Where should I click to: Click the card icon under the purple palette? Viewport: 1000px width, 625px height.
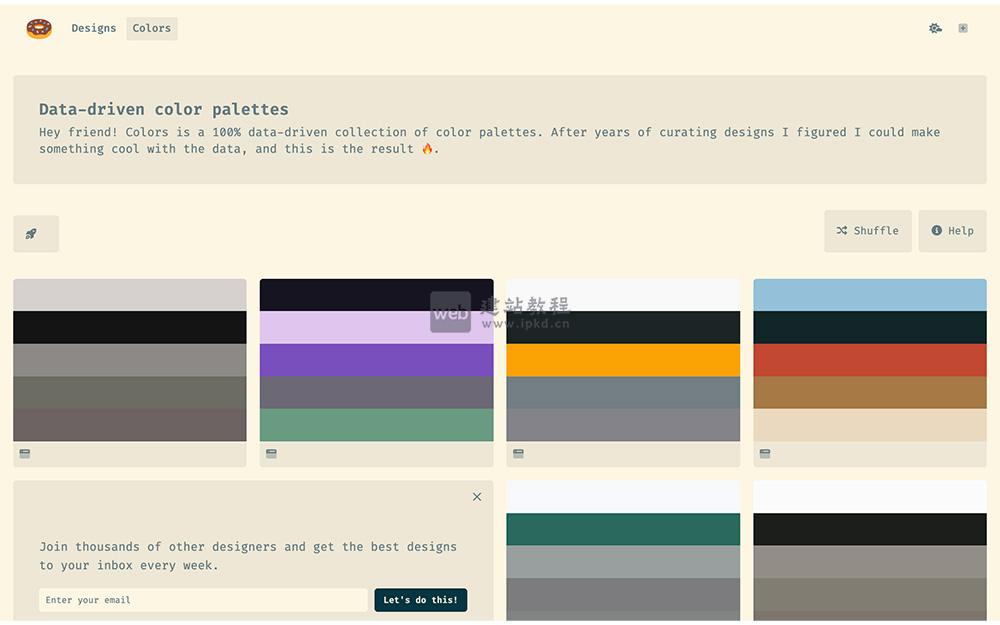coord(271,454)
